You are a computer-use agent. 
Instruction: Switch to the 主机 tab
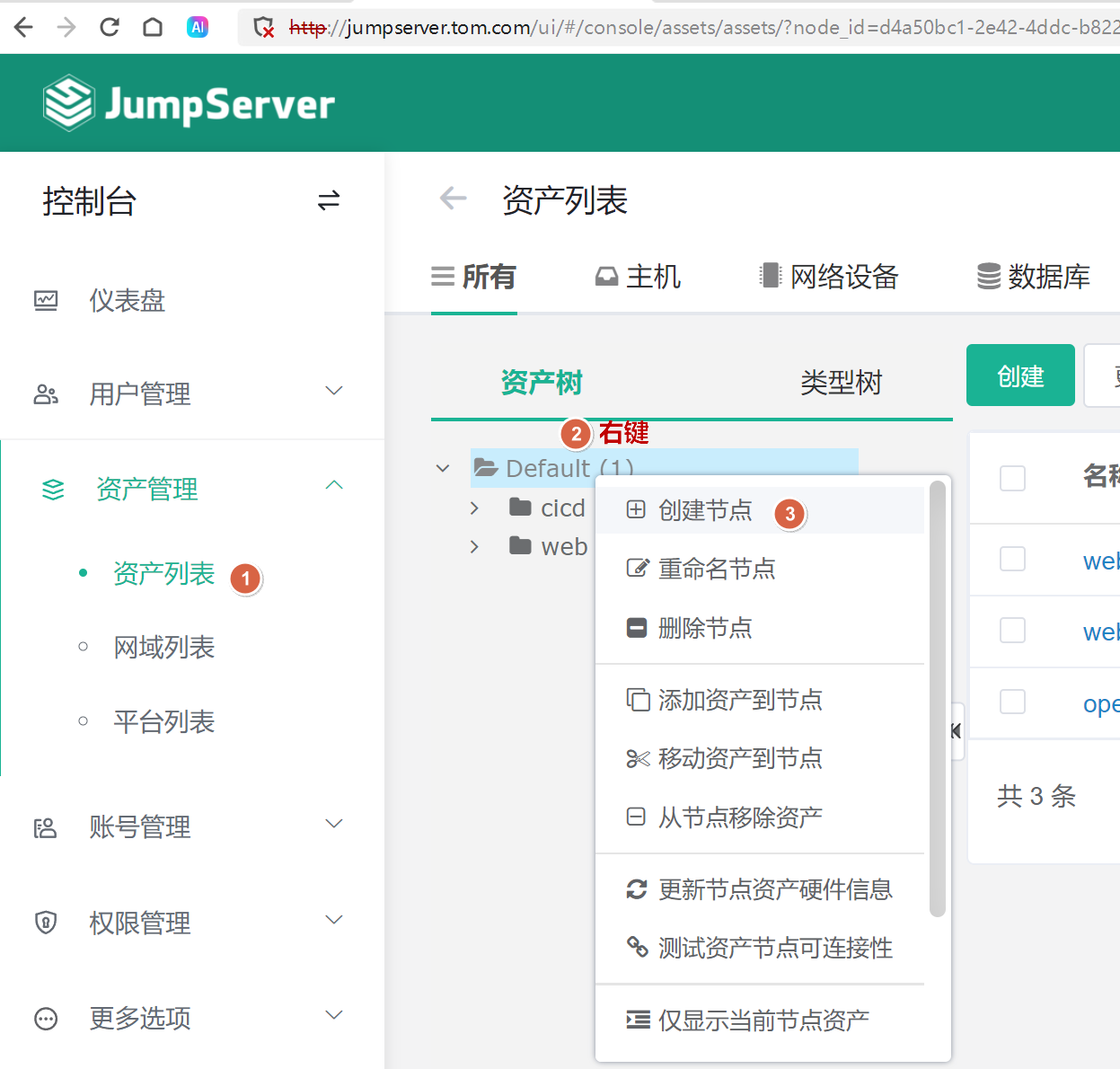click(638, 277)
